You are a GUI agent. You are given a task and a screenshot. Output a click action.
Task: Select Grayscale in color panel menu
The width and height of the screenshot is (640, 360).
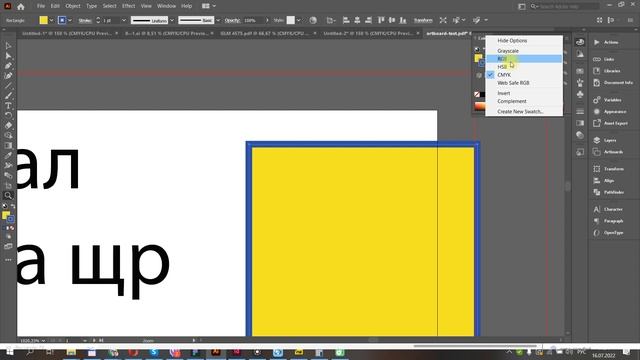(524, 51)
